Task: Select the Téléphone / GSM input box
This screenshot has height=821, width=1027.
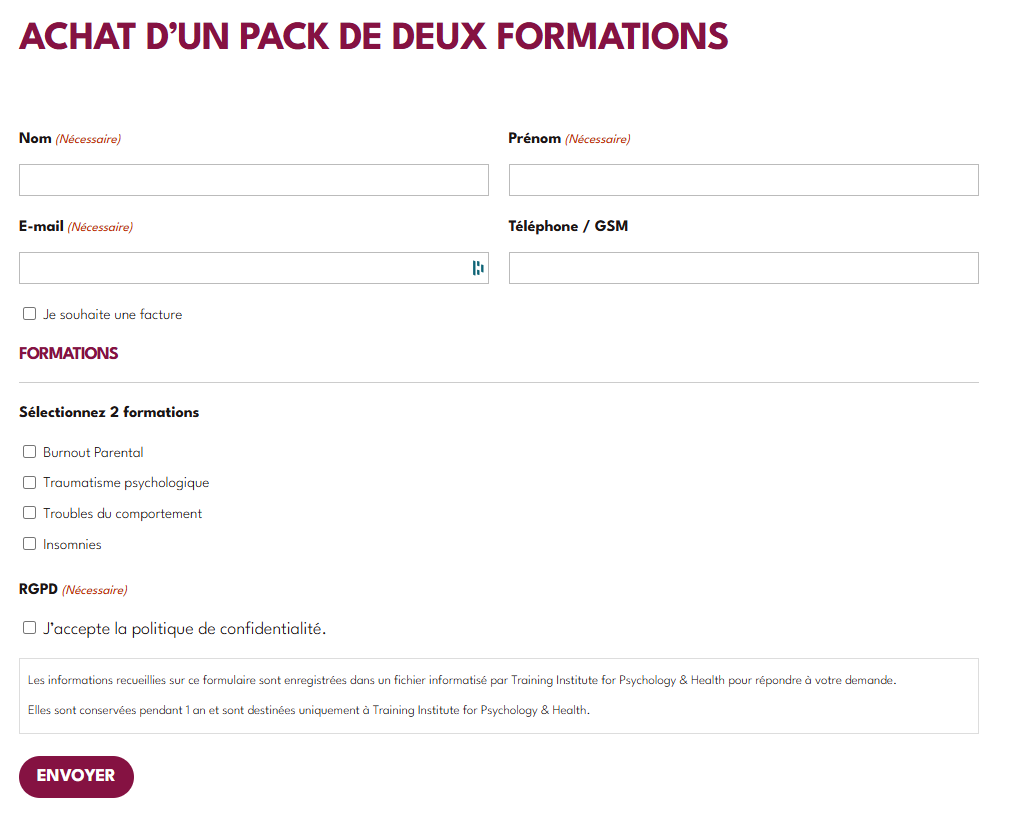Action: [x=743, y=268]
